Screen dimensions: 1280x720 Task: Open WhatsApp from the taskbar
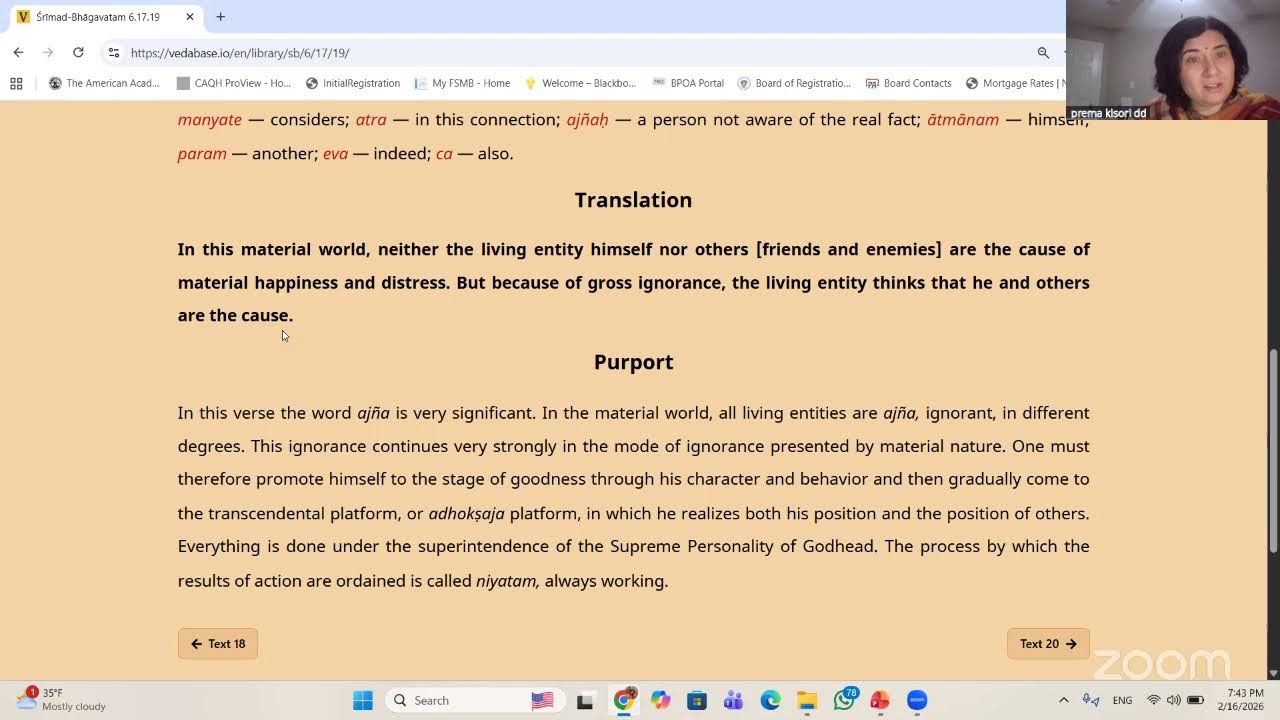point(844,700)
